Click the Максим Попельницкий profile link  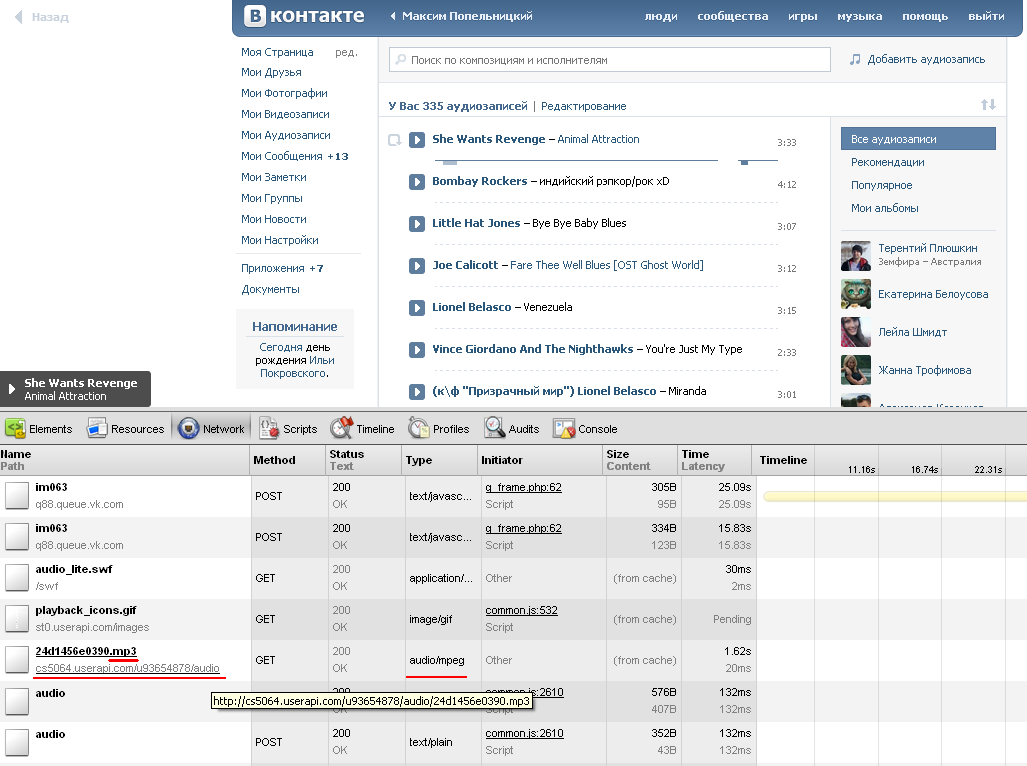pos(467,16)
